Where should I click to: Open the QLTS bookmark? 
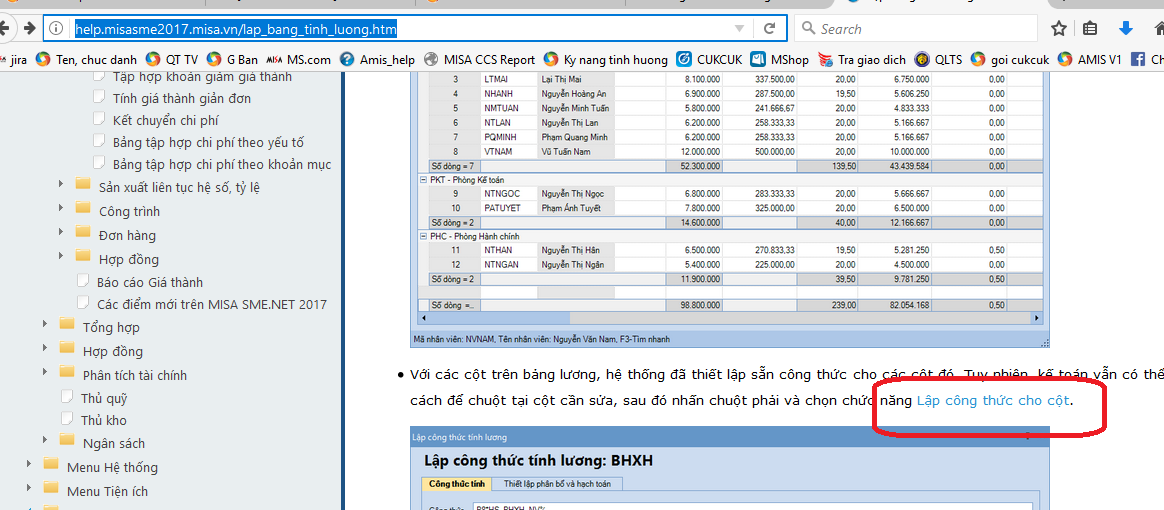click(x=938, y=59)
